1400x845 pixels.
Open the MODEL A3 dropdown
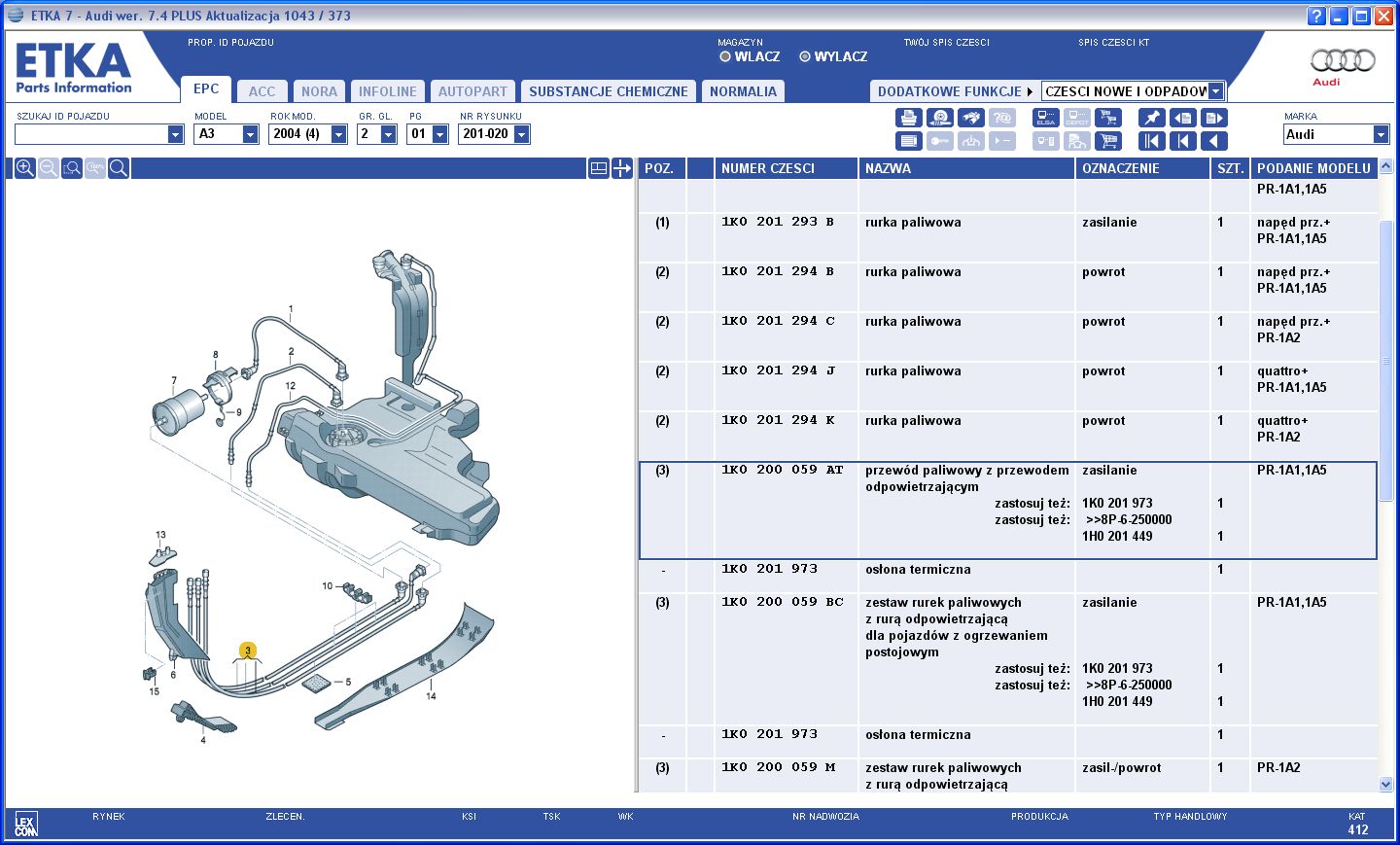point(250,134)
